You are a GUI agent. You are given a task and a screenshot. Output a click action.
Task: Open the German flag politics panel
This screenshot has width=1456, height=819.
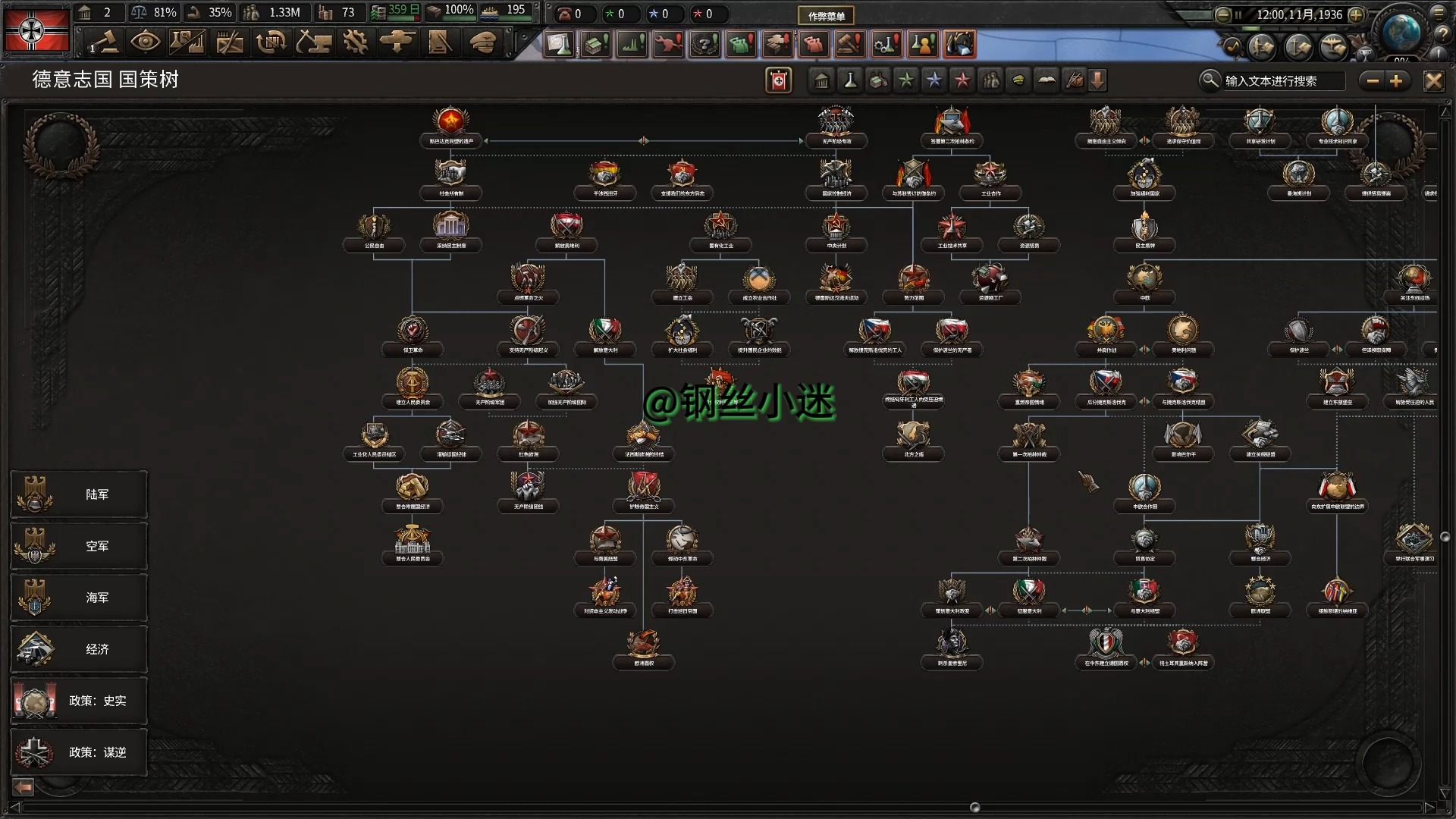click(x=36, y=30)
